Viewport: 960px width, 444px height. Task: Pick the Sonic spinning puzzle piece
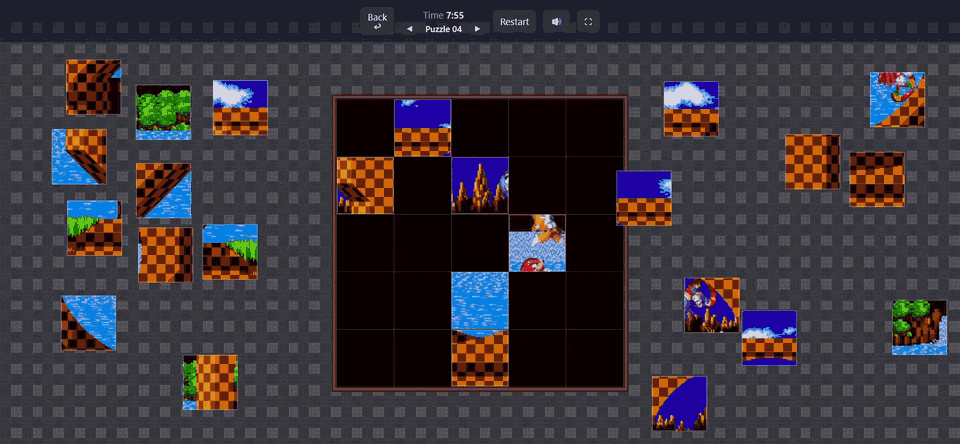pos(712,305)
